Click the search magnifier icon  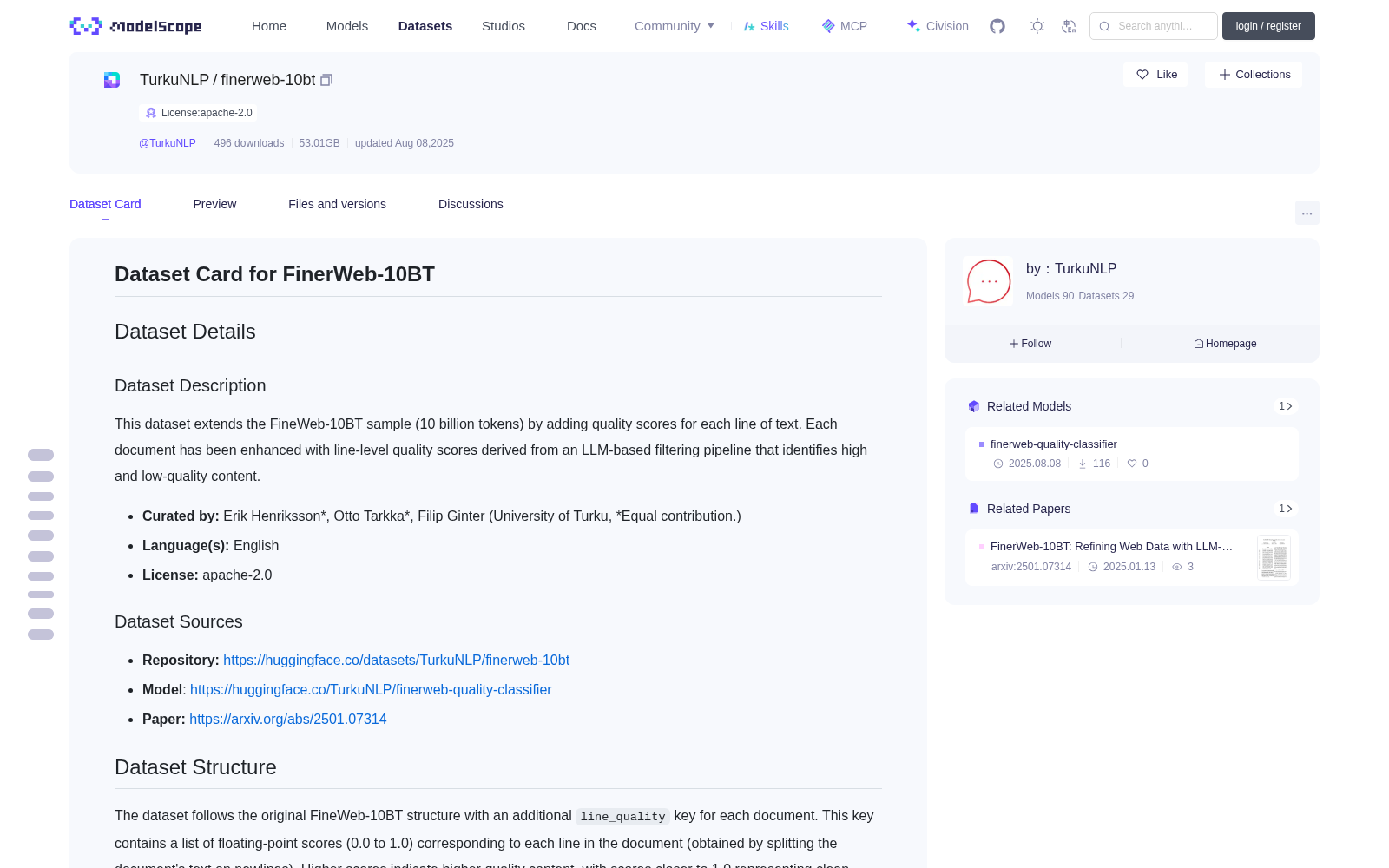point(1105,26)
